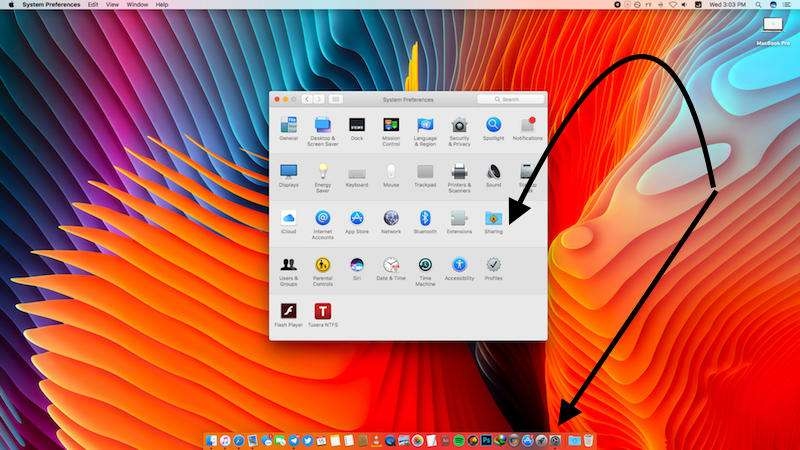Open the Time Machine pane
The width and height of the screenshot is (800, 450).
coord(425,265)
